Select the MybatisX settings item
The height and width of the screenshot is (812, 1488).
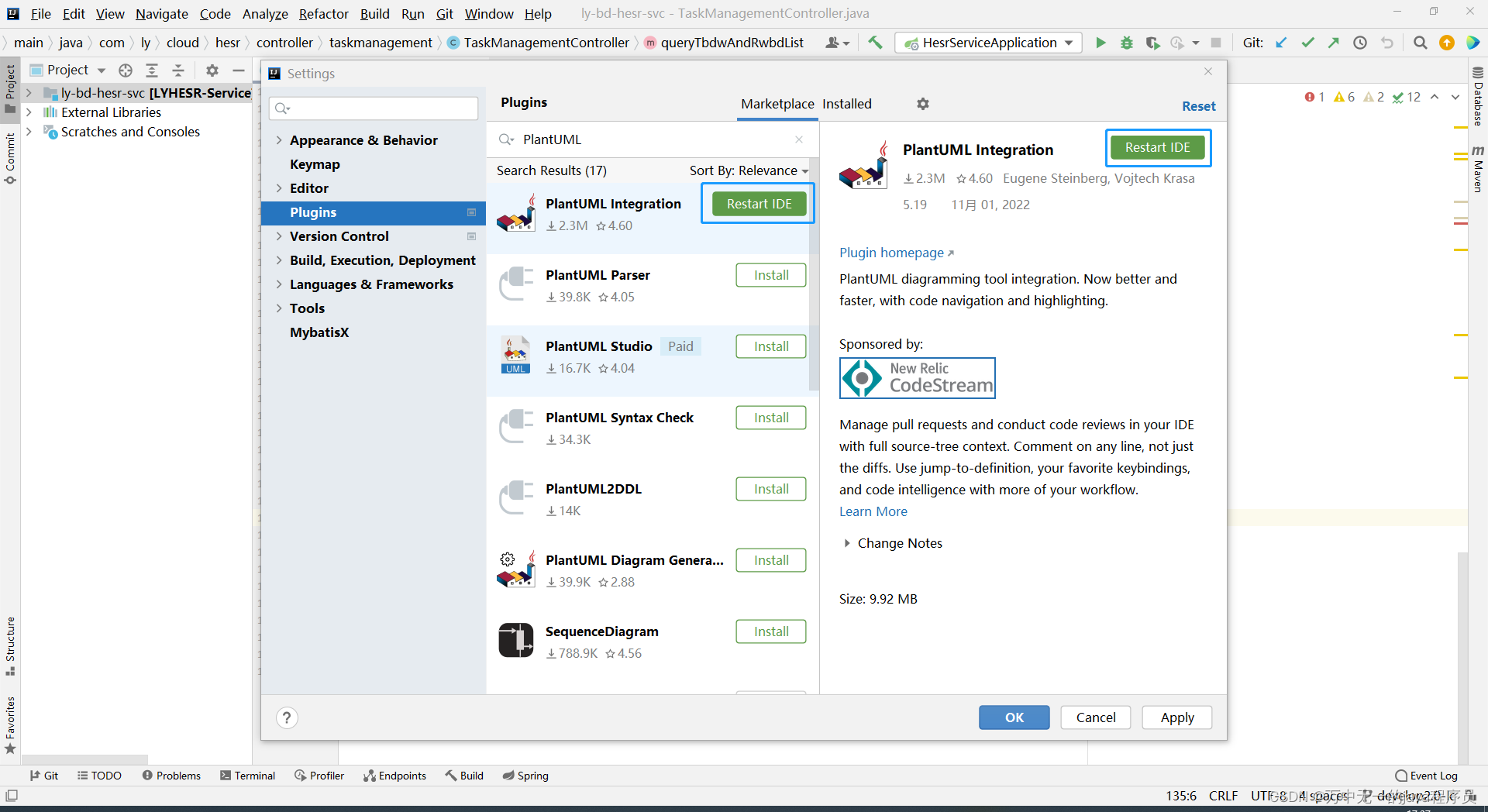(319, 332)
